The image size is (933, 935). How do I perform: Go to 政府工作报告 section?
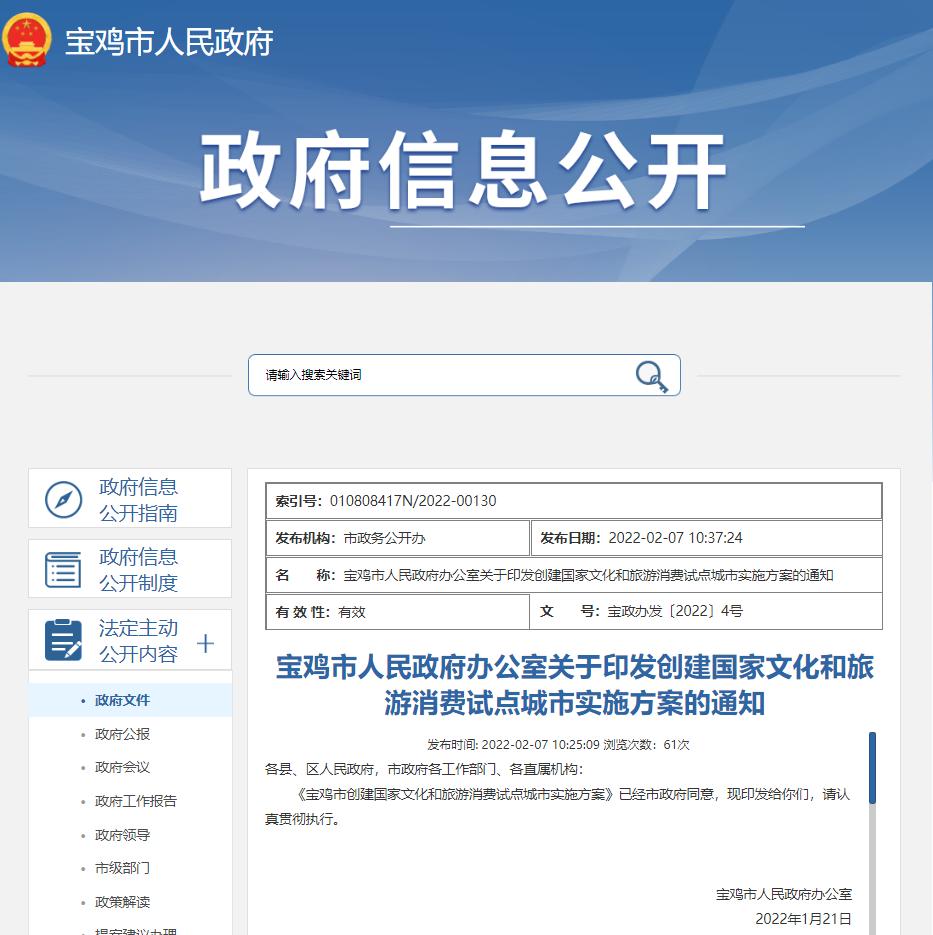click(x=135, y=801)
